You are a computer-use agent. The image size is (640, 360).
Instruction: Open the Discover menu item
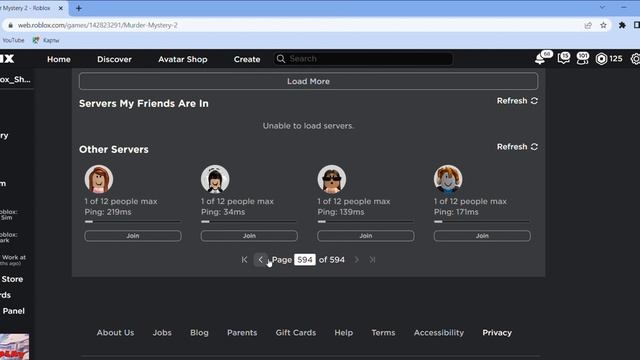point(114,59)
